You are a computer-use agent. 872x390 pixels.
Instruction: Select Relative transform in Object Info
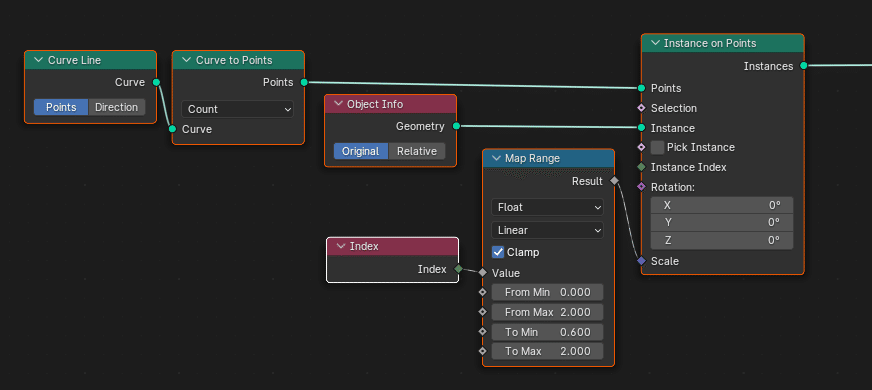[x=417, y=151]
